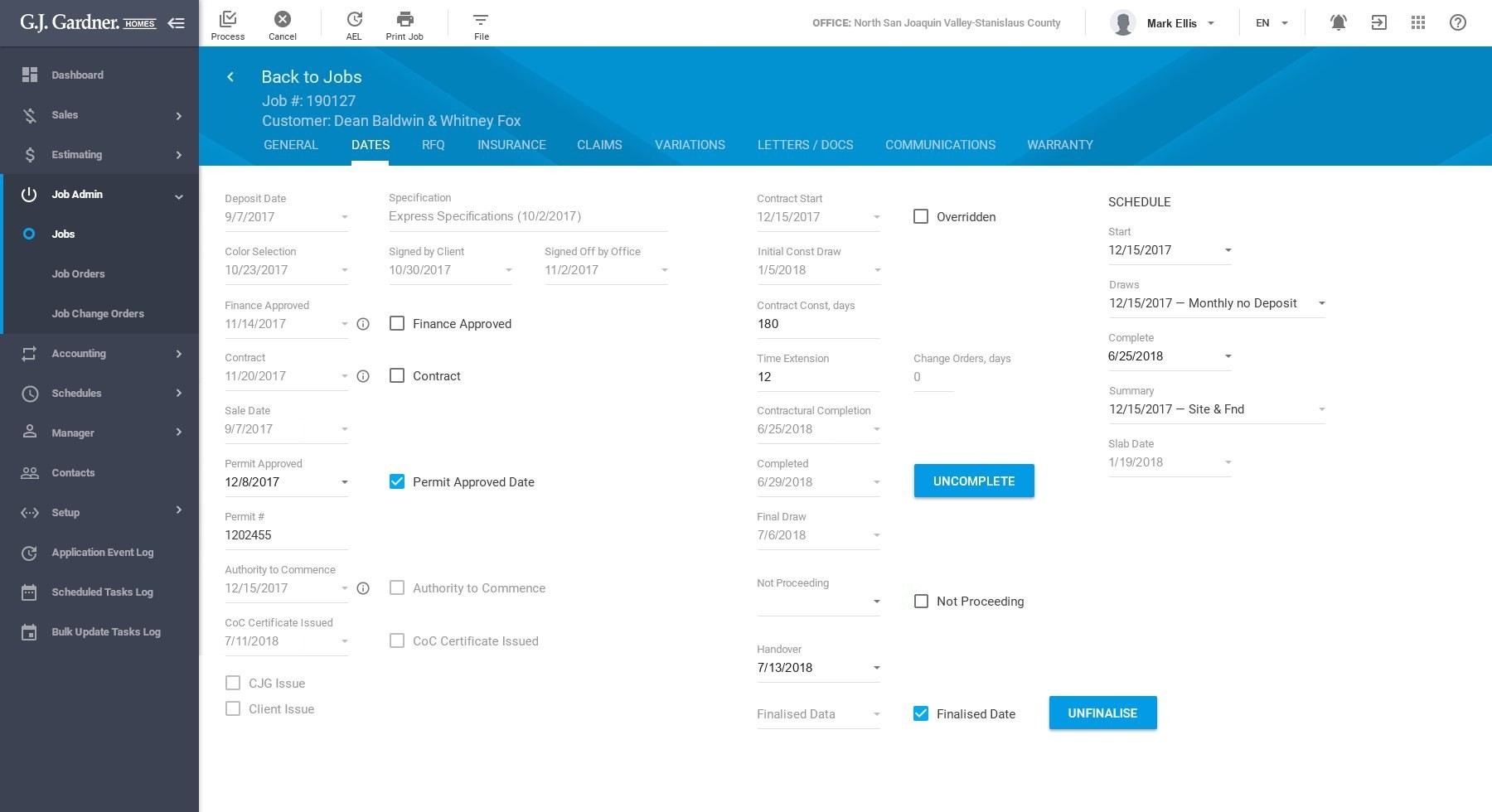Click the Cancel icon in toolbar
The height and width of the screenshot is (812, 1492).
(x=283, y=19)
